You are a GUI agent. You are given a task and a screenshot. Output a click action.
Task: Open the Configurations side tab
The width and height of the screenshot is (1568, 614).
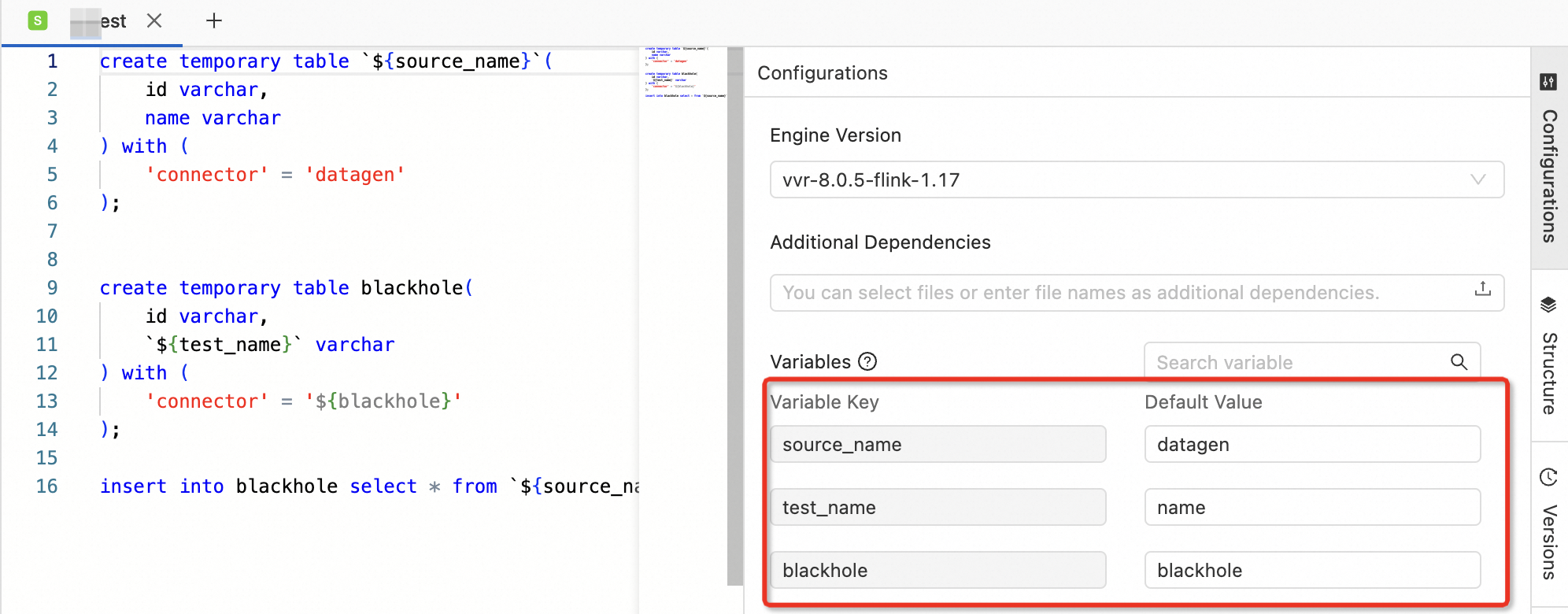[1549, 175]
